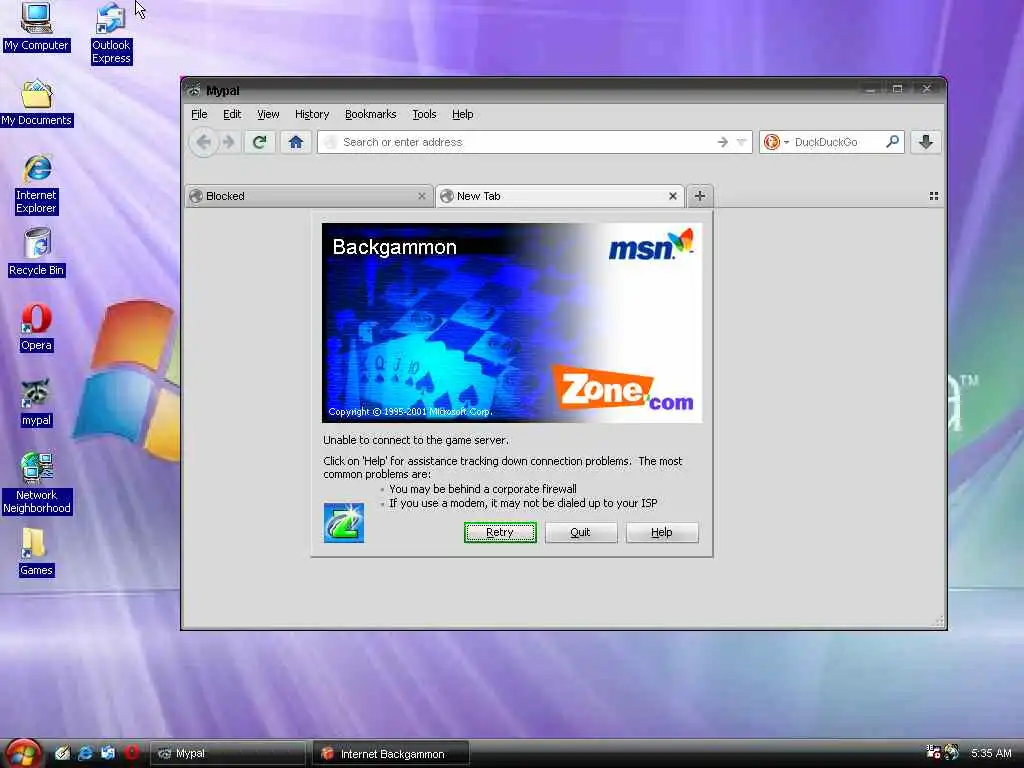Image resolution: width=1024 pixels, height=768 pixels.
Task: Click the Zone Z icon in dialog
Action: pyautogui.click(x=344, y=522)
